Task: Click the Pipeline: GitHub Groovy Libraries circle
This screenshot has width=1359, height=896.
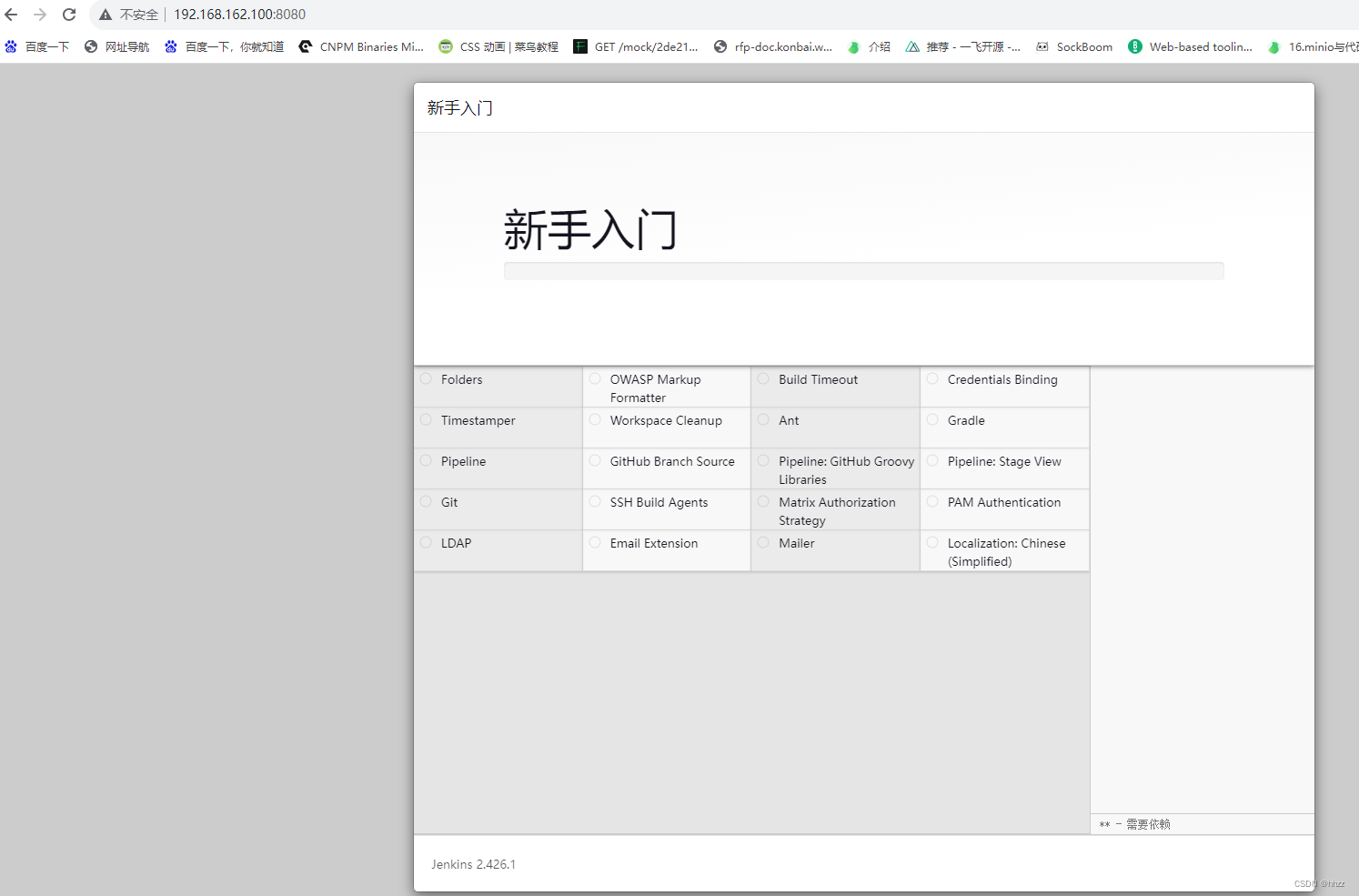Action: pyautogui.click(x=763, y=460)
